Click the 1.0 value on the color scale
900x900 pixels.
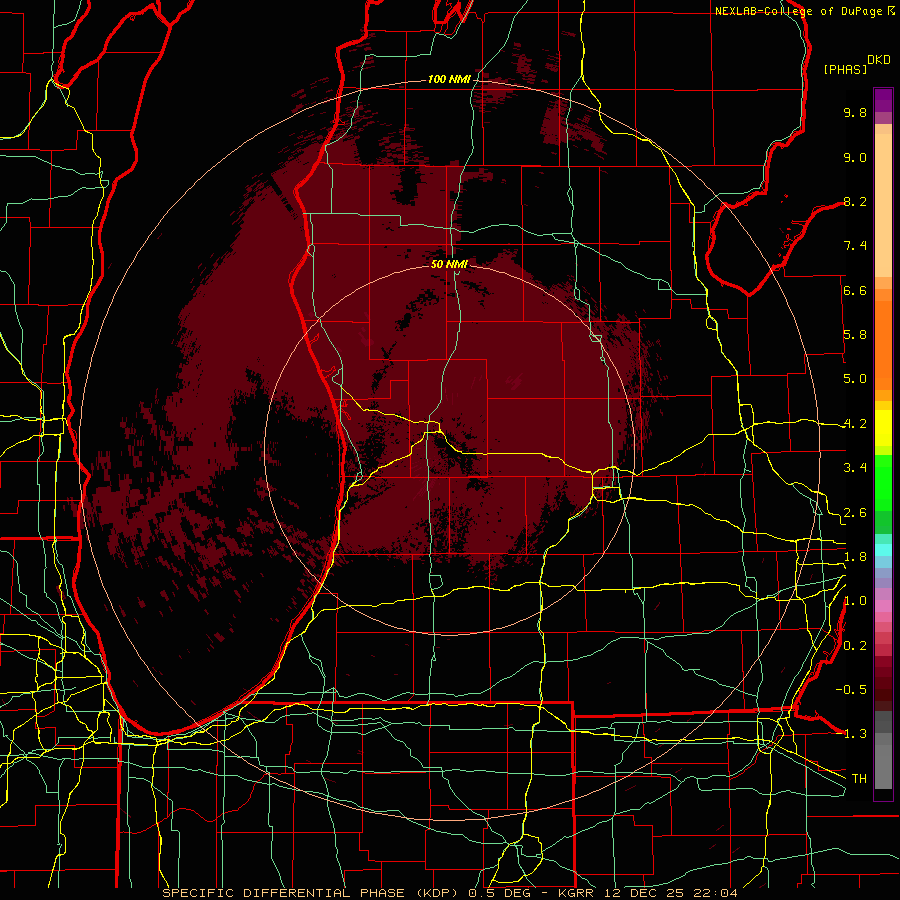pos(855,601)
